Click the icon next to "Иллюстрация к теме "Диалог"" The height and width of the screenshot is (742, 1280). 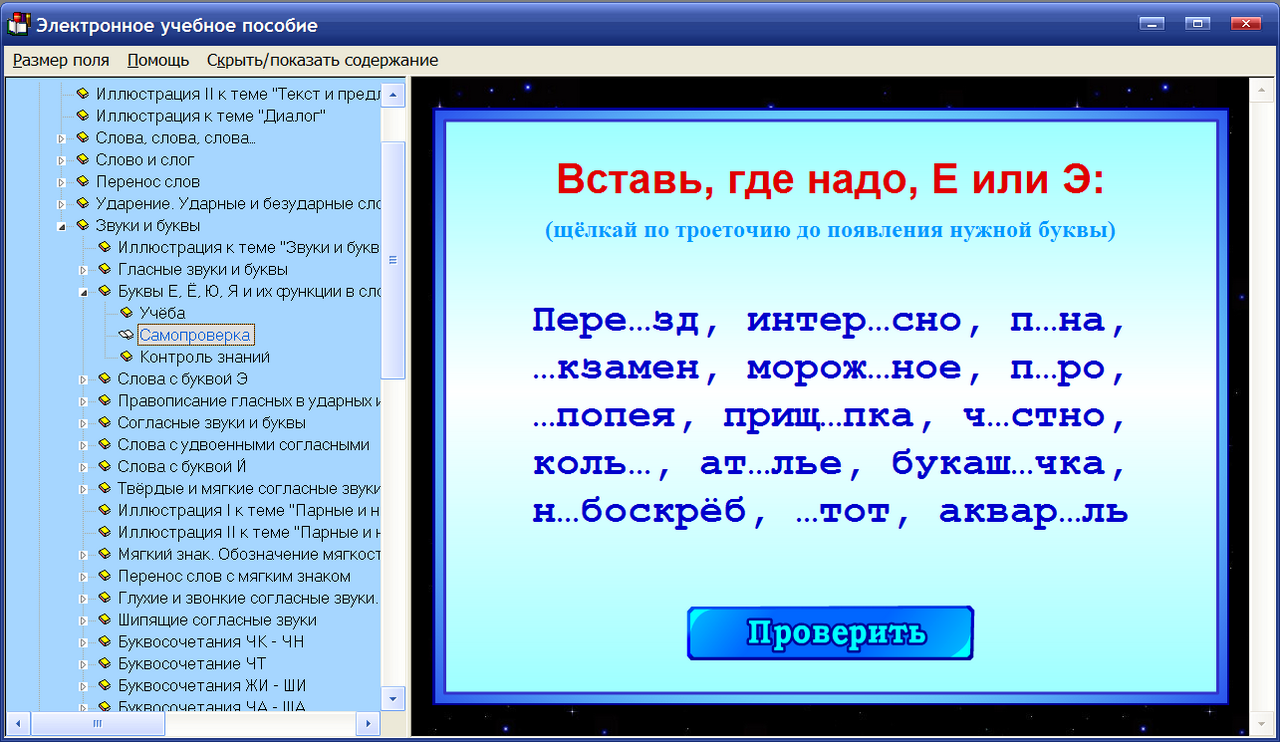[83, 115]
